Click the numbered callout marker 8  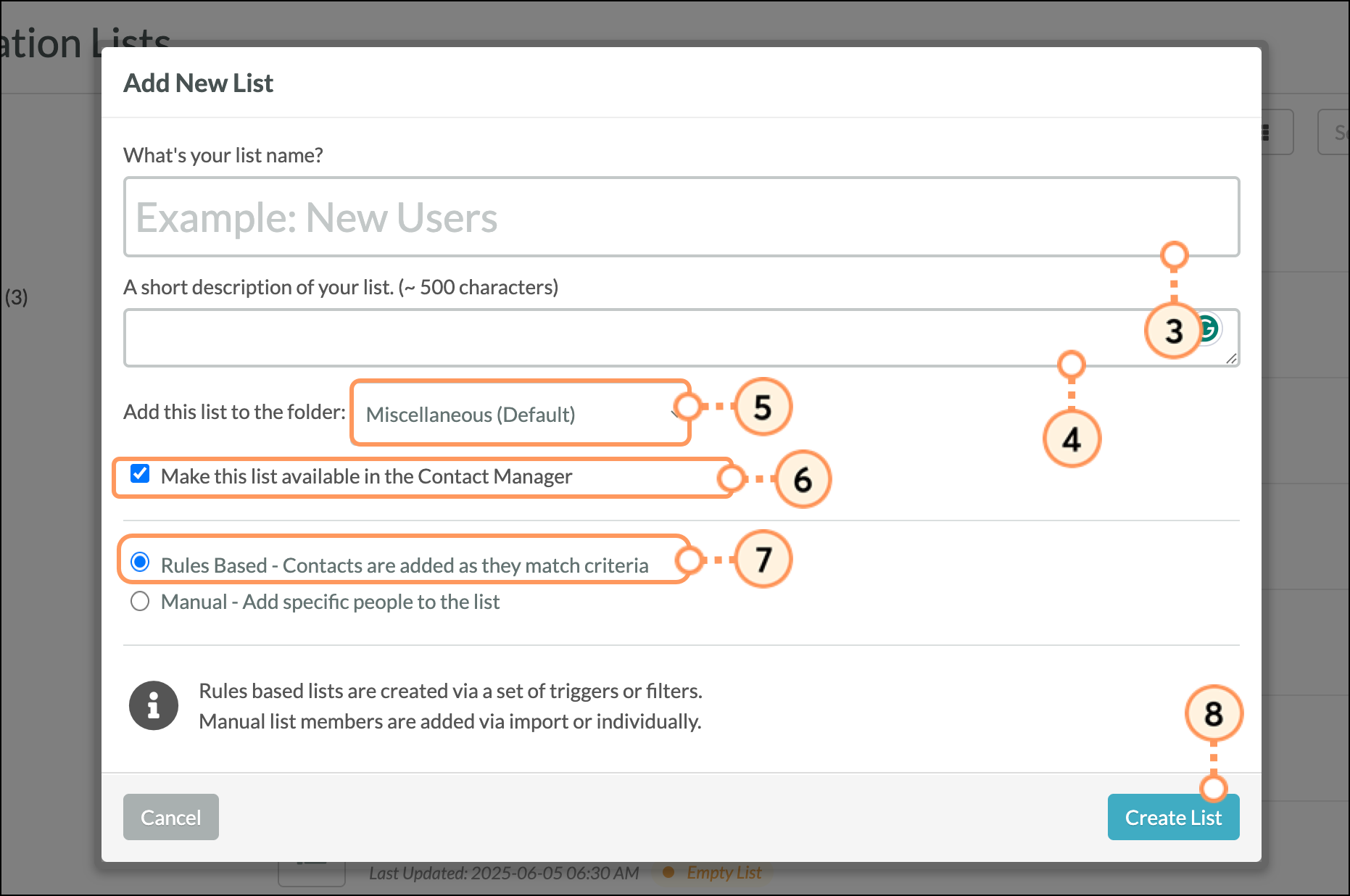pos(1213,714)
